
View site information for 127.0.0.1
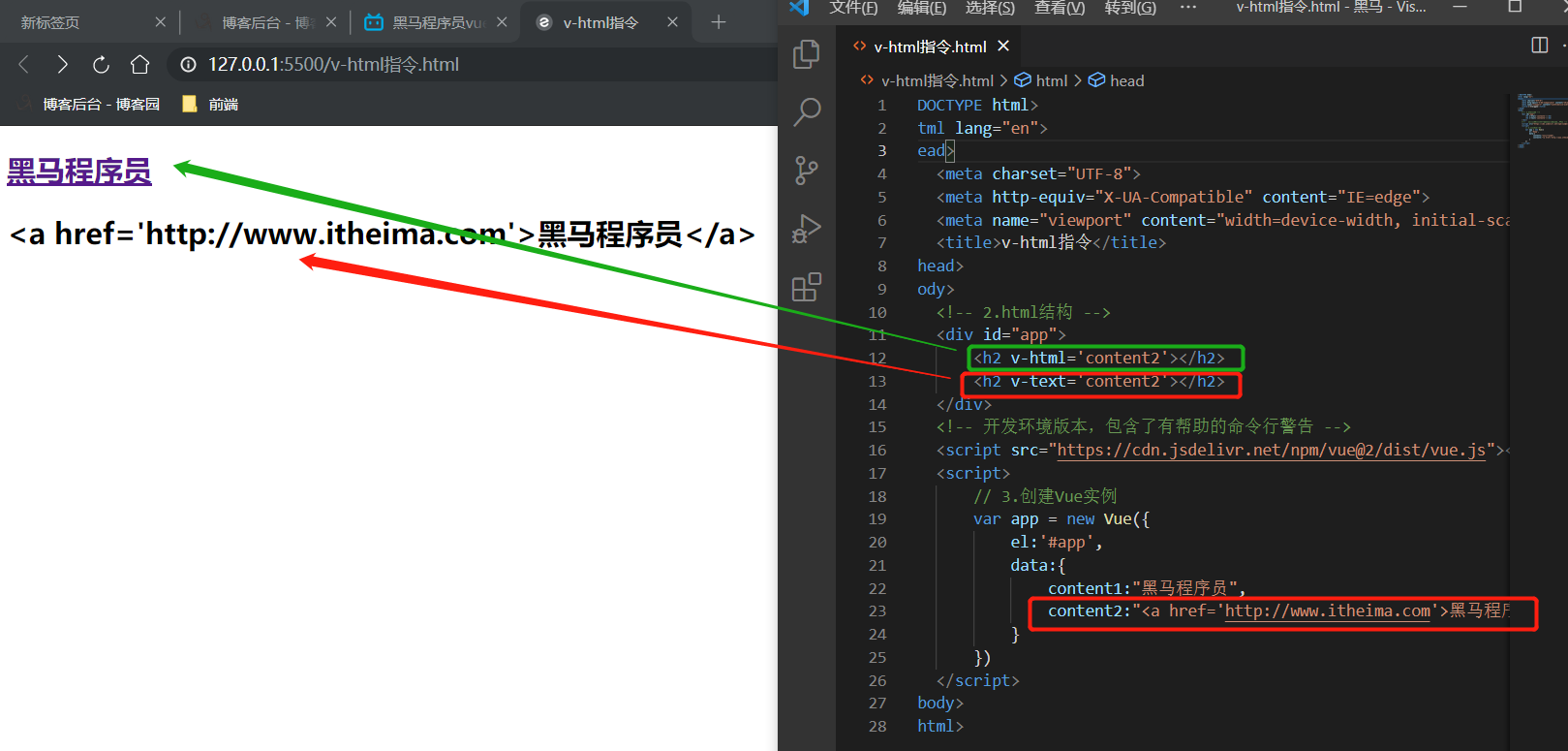[189, 64]
